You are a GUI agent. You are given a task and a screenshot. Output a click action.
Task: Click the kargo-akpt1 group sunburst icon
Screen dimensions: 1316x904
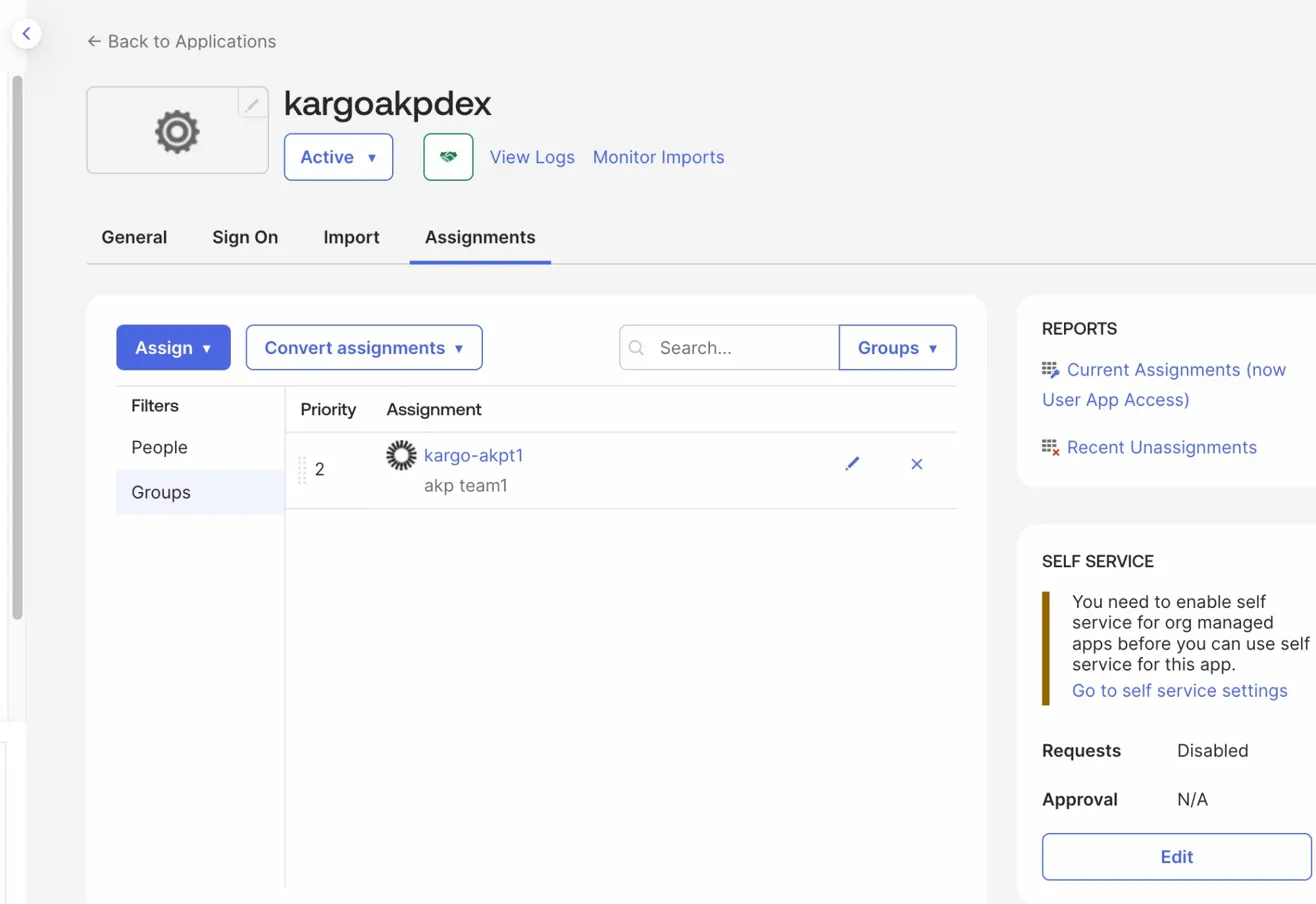[x=401, y=456]
